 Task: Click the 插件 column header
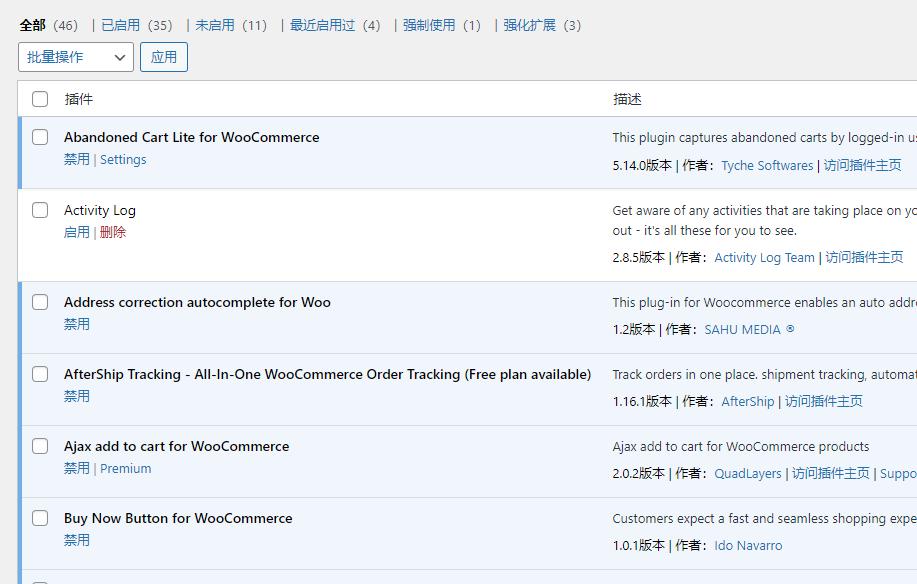[x=78, y=99]
